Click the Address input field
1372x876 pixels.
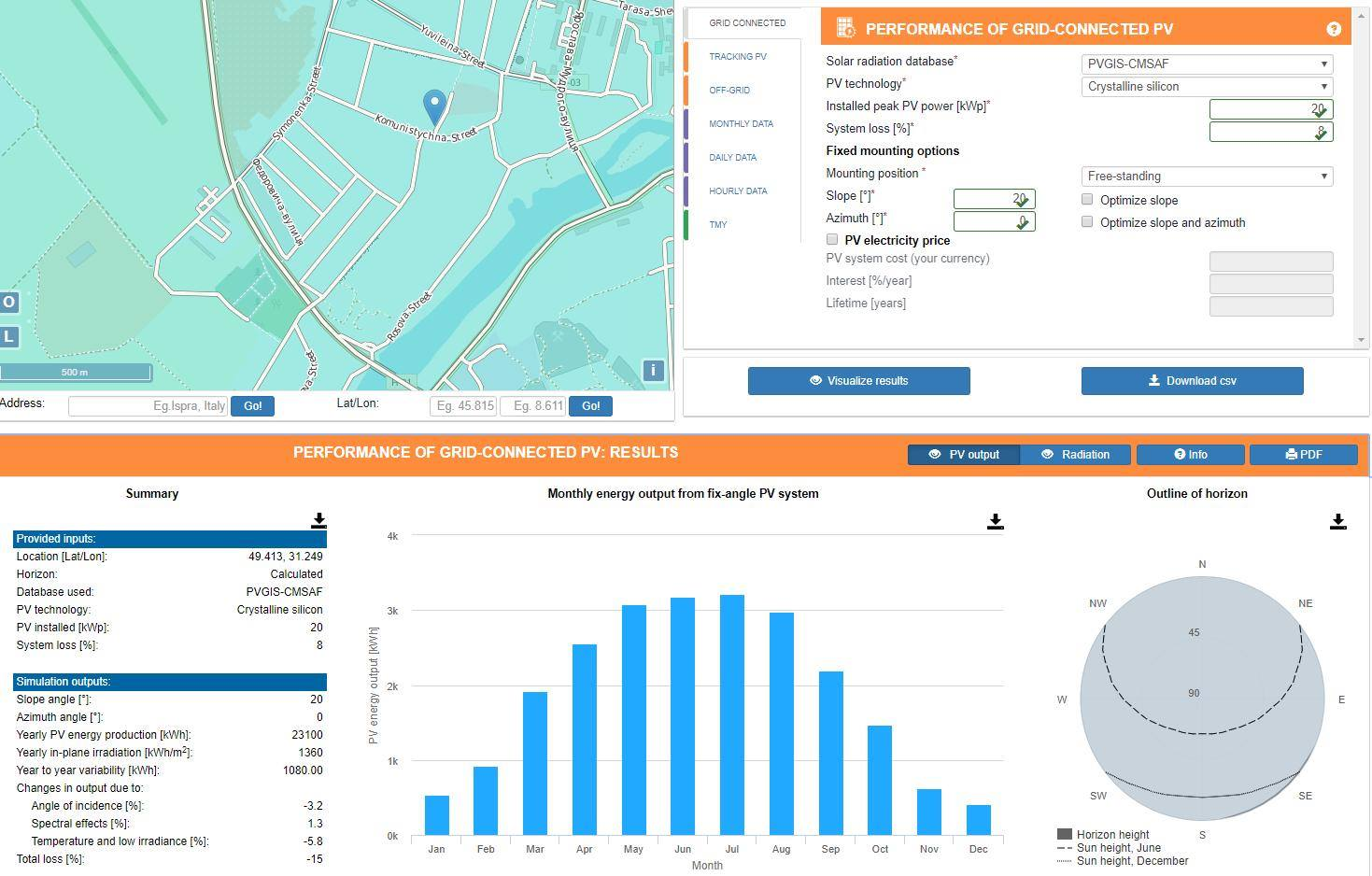[148, 406]
